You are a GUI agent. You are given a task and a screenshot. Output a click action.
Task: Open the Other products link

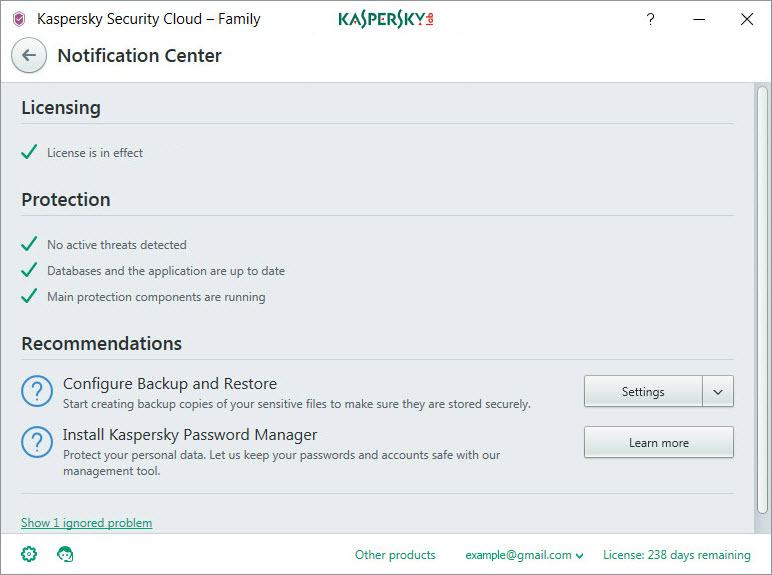click(x=395, y=555)
